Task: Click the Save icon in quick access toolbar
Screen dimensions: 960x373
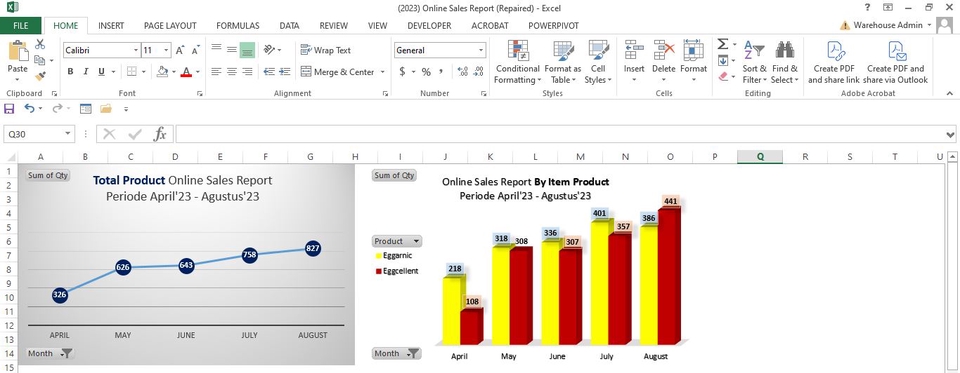Action: point(9,108)
